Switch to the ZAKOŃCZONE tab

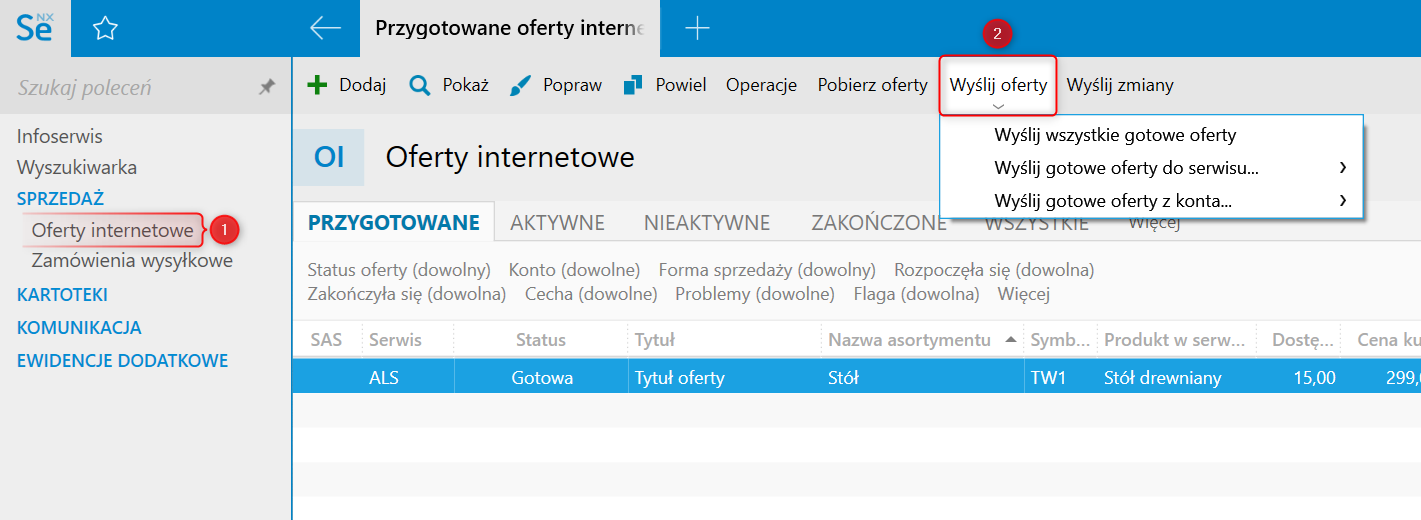coord(879,222)
